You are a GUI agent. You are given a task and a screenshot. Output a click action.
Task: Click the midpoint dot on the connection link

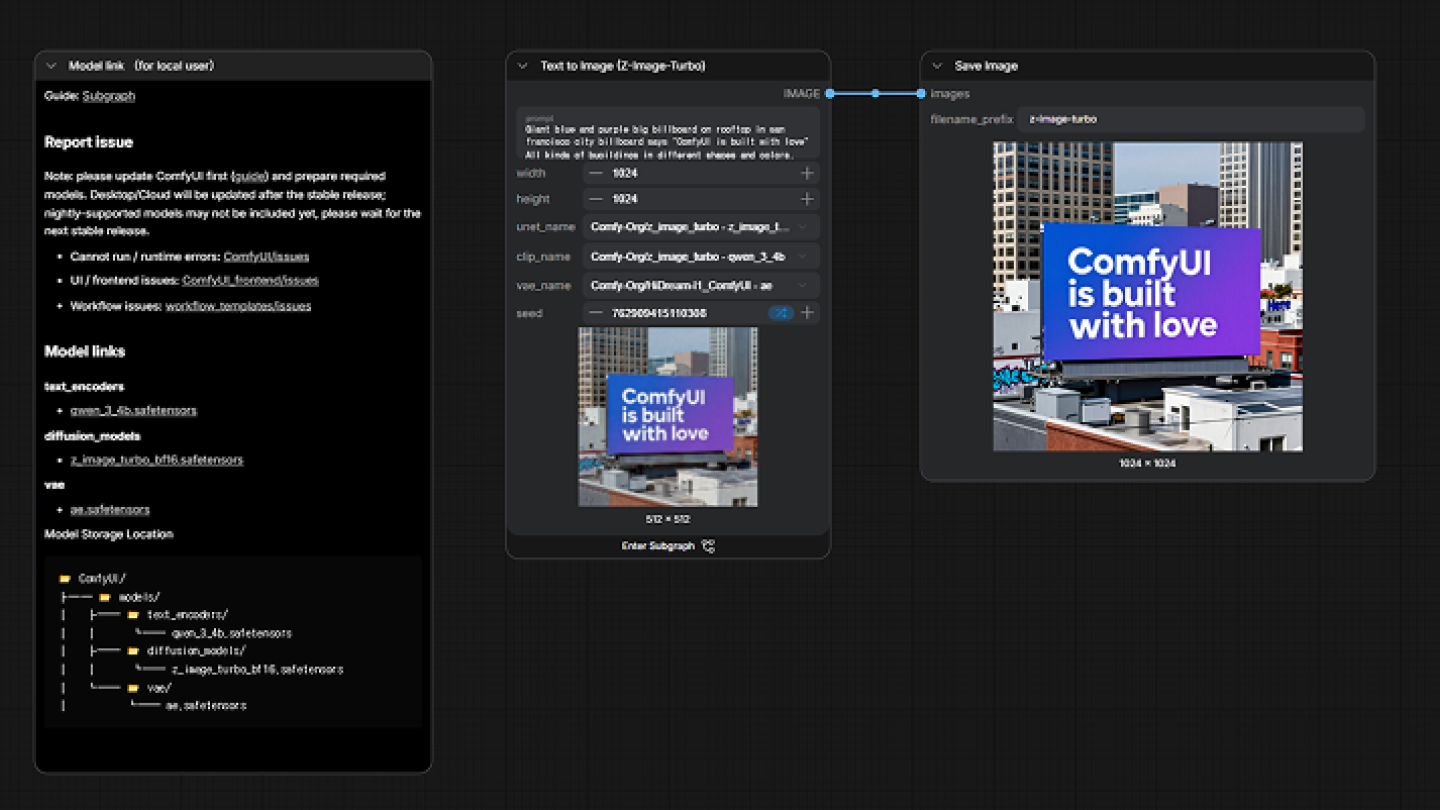coord(875,94)
